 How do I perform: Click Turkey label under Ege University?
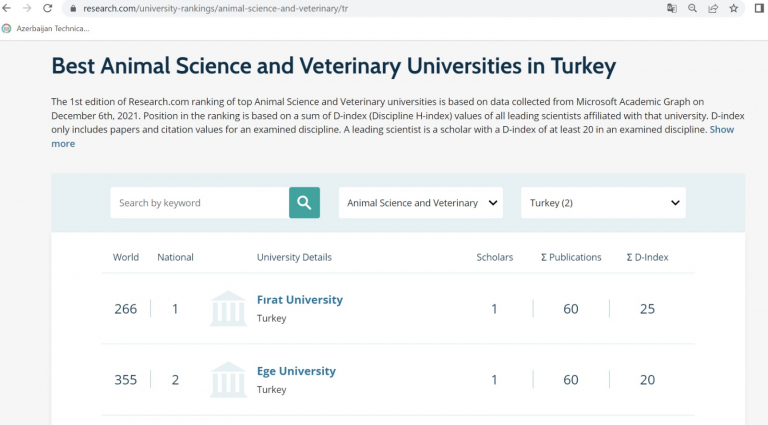271,390
